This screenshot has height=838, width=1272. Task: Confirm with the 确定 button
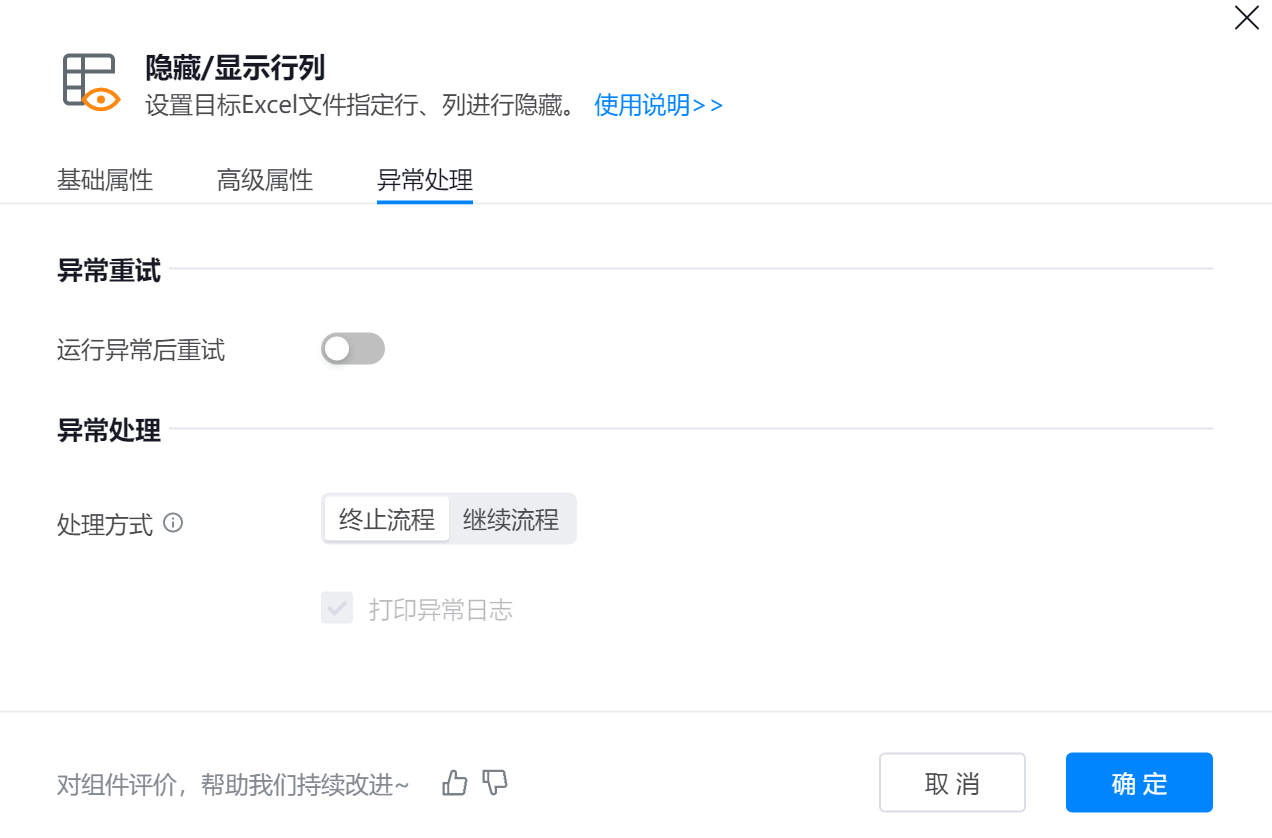point(1139,783)
